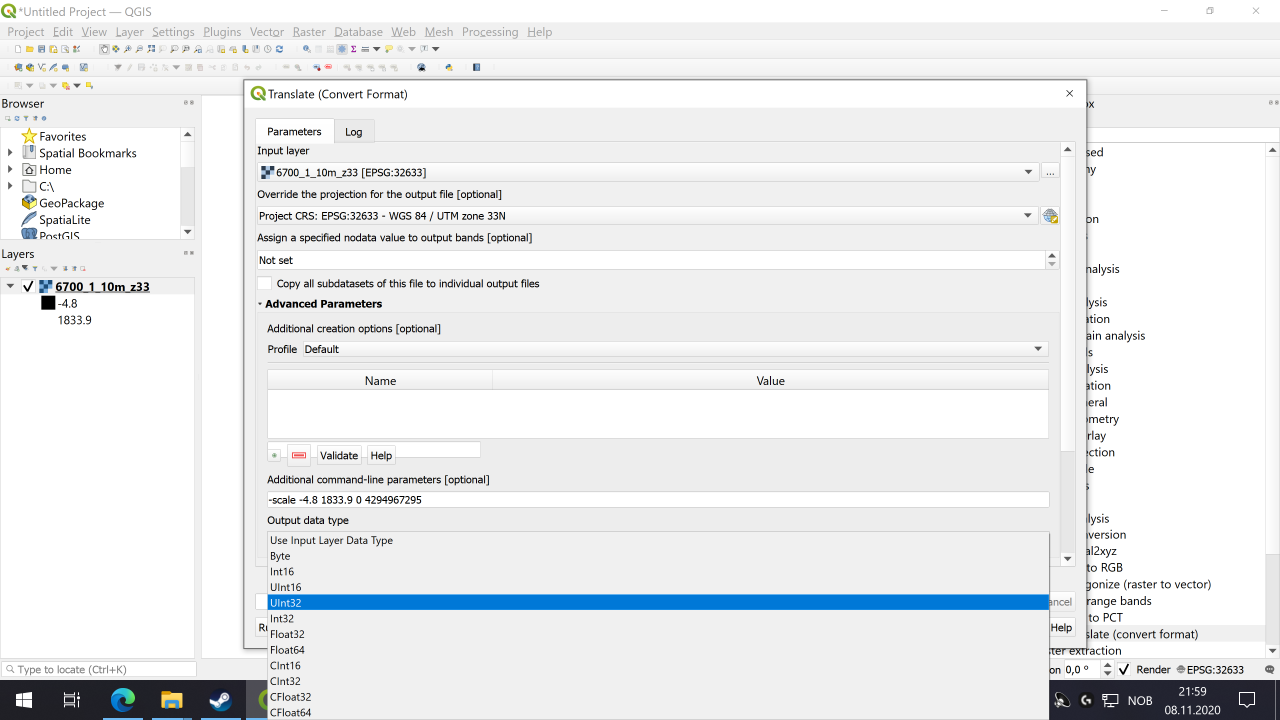Open the Profile dropdown
Image resolution: width=1280 pixels, height=720 pixels.
(675, 349)
